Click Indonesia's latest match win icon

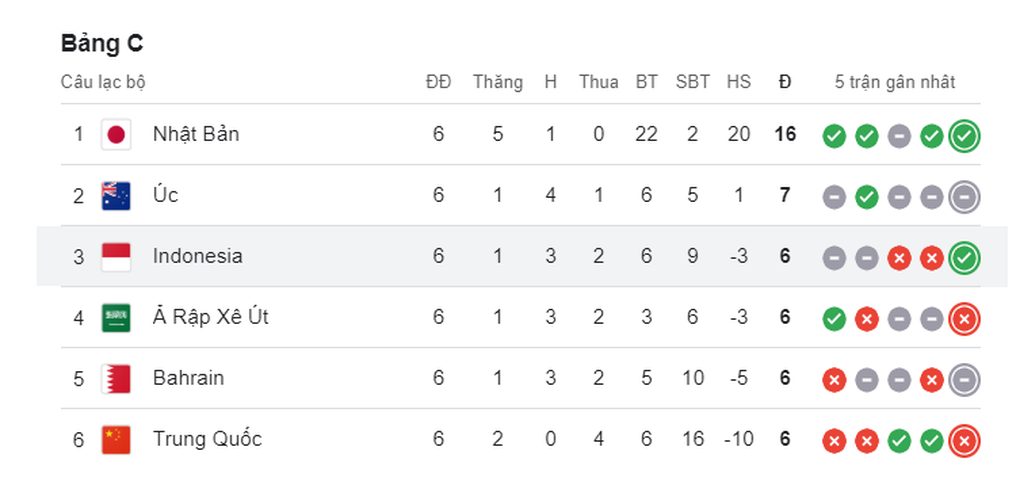coord(964,258)
